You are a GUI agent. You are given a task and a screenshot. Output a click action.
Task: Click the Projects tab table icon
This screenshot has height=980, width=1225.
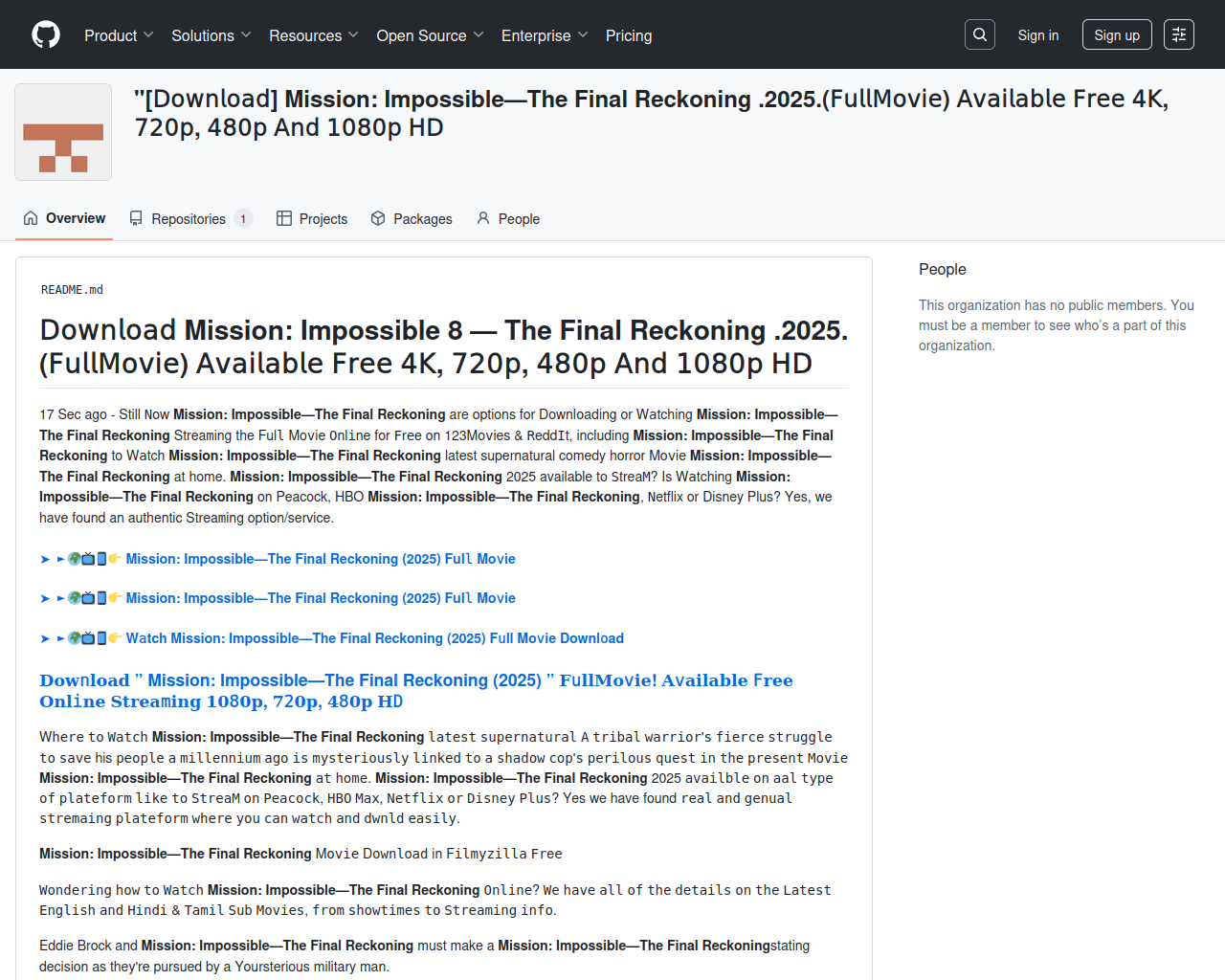pos(284,218)
